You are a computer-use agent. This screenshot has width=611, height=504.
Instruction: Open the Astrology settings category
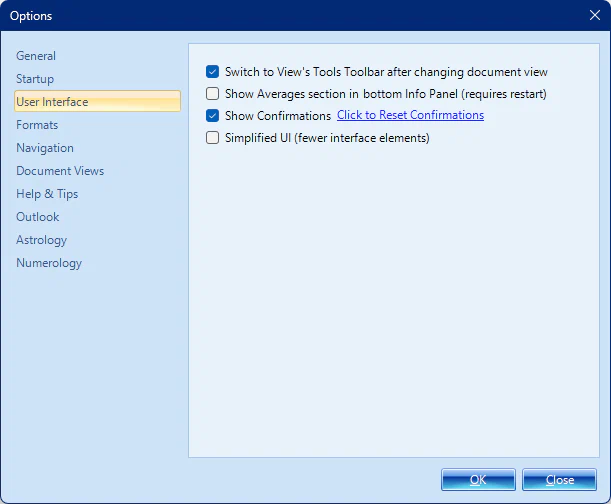[42, 240]
